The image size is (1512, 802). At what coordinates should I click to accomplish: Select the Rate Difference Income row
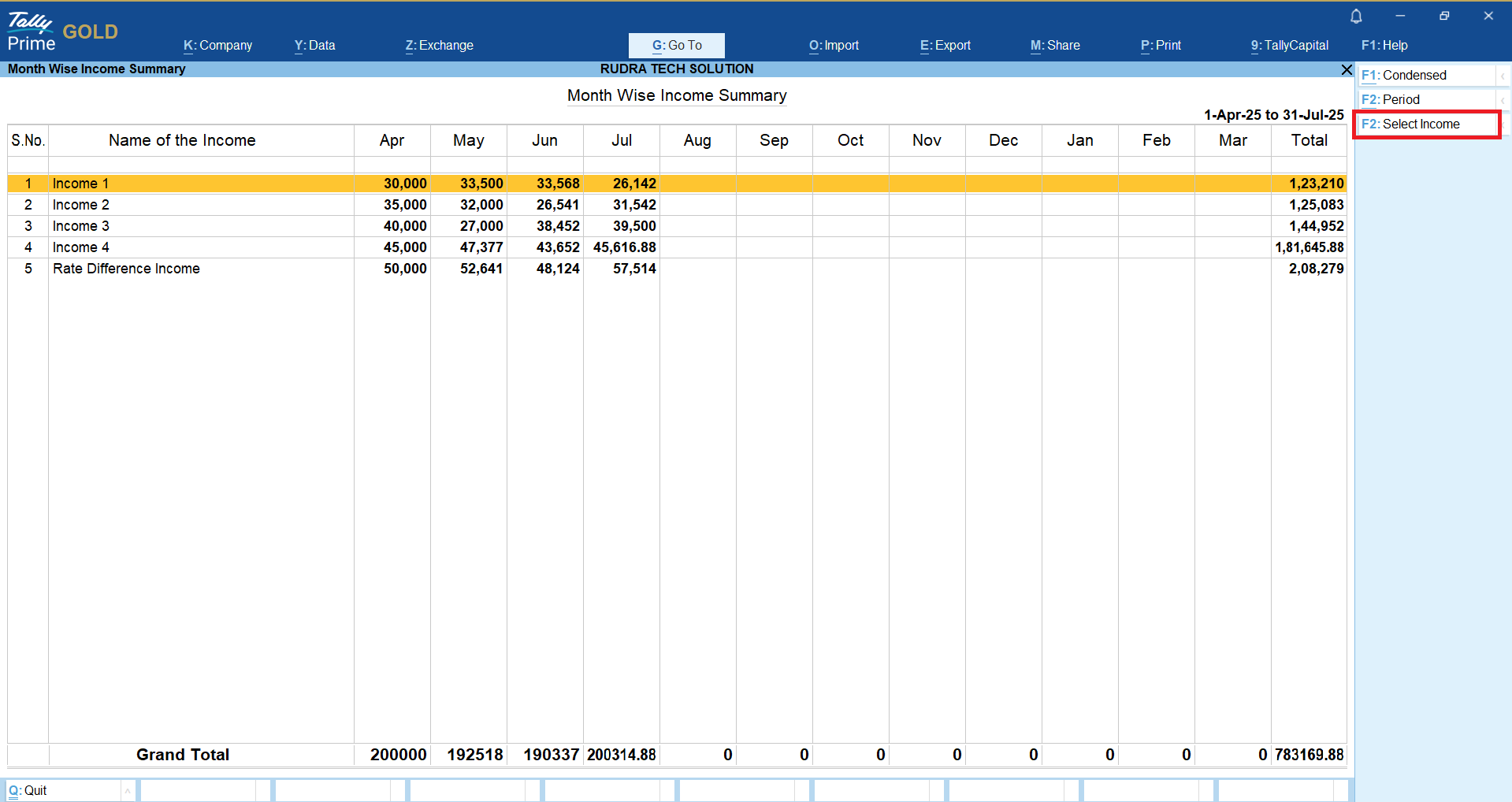coord(126,269)
